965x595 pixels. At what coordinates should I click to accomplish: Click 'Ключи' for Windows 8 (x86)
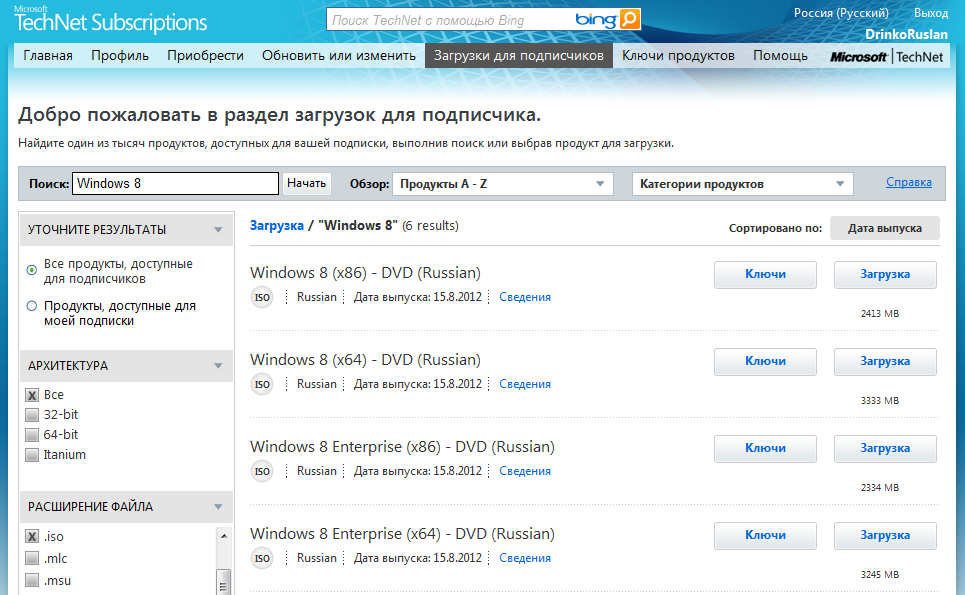point(766,274)
